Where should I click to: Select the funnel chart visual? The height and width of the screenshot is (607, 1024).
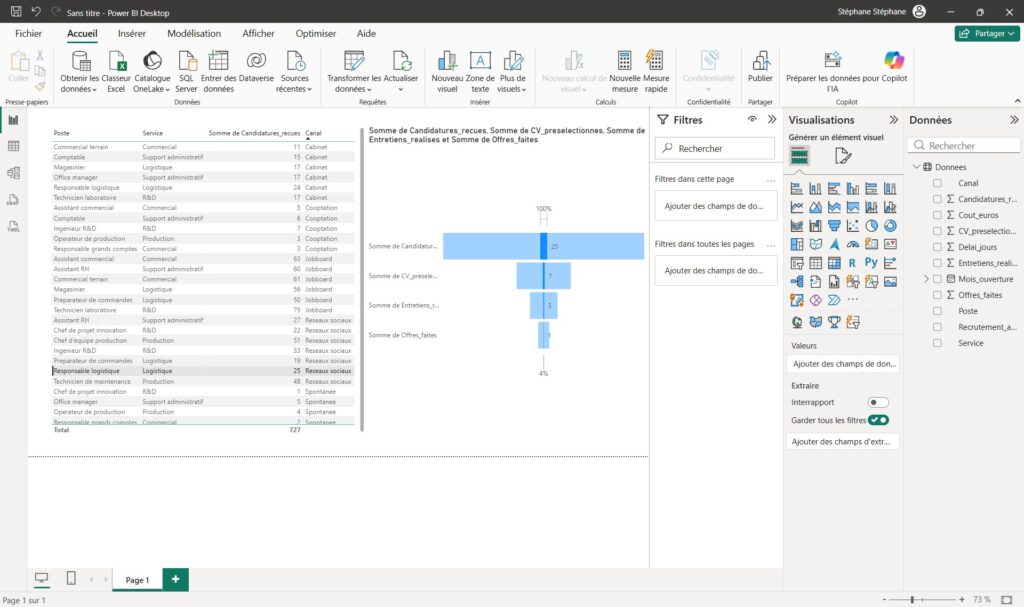[x=834, y=226]
